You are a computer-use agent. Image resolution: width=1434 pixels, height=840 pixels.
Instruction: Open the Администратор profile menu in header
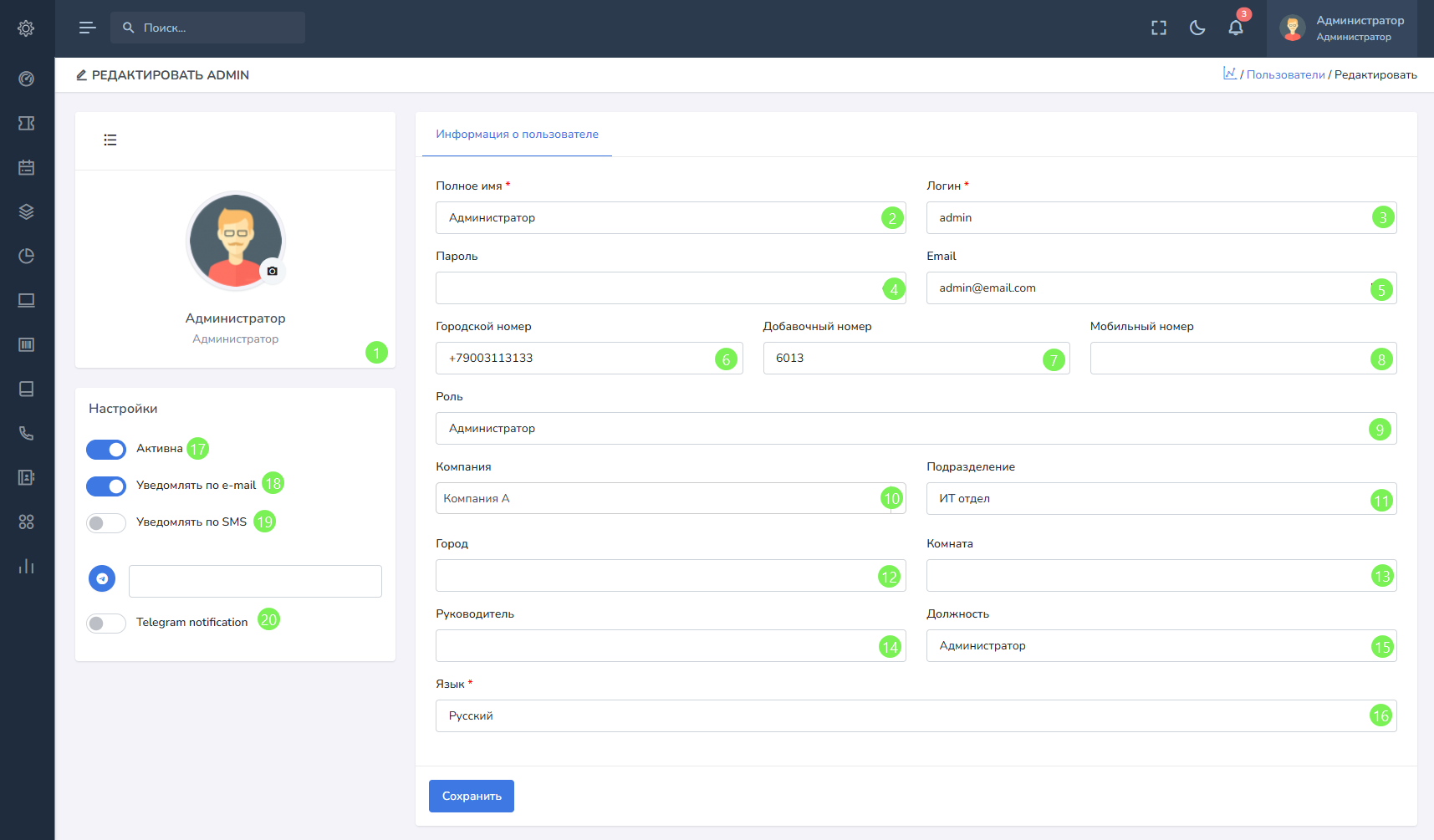point(1341,28)
